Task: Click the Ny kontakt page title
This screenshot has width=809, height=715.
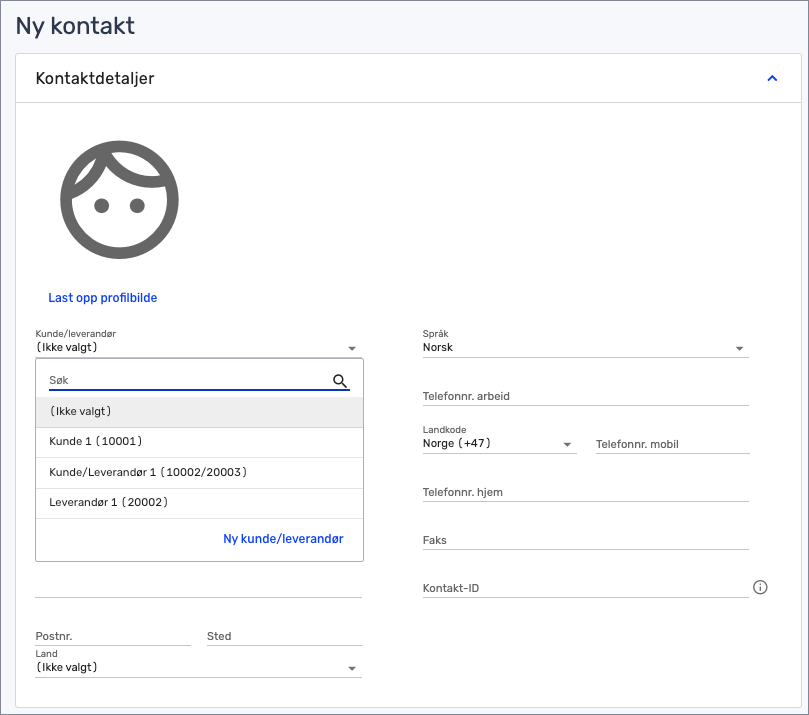Action: click(x=75, y=26)
